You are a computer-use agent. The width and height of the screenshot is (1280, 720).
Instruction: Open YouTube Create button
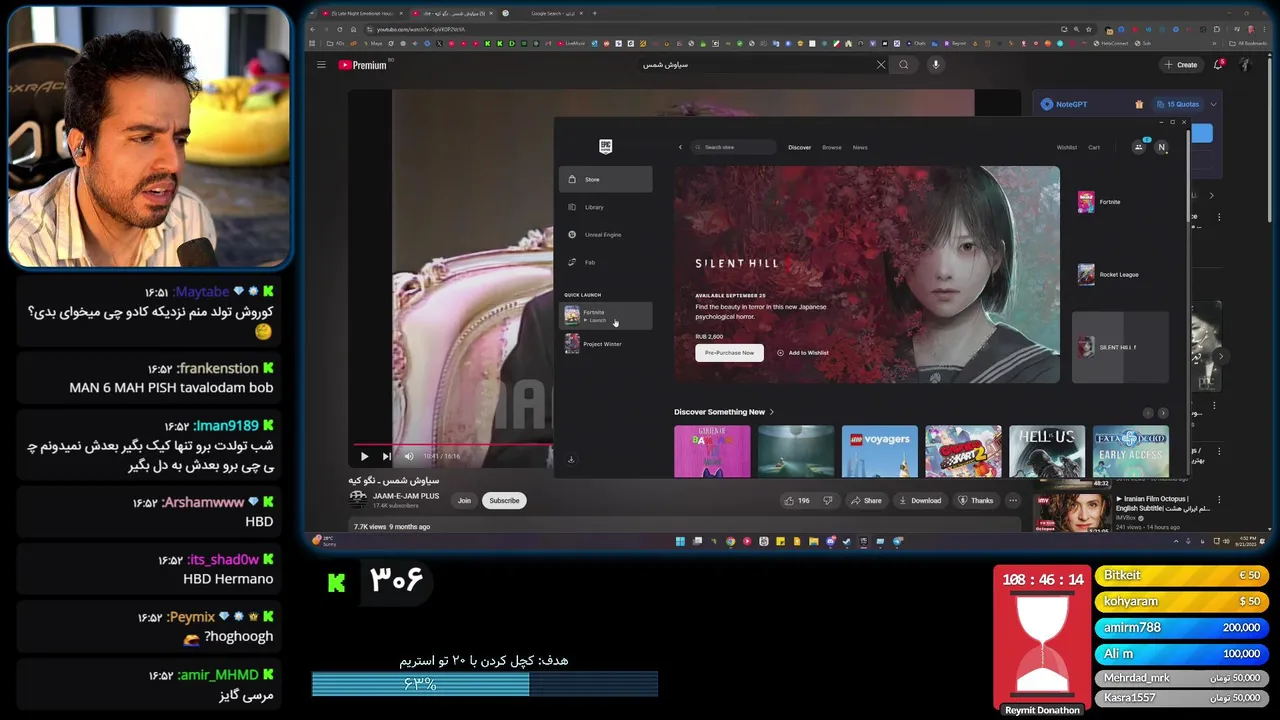click(1181, 65)
